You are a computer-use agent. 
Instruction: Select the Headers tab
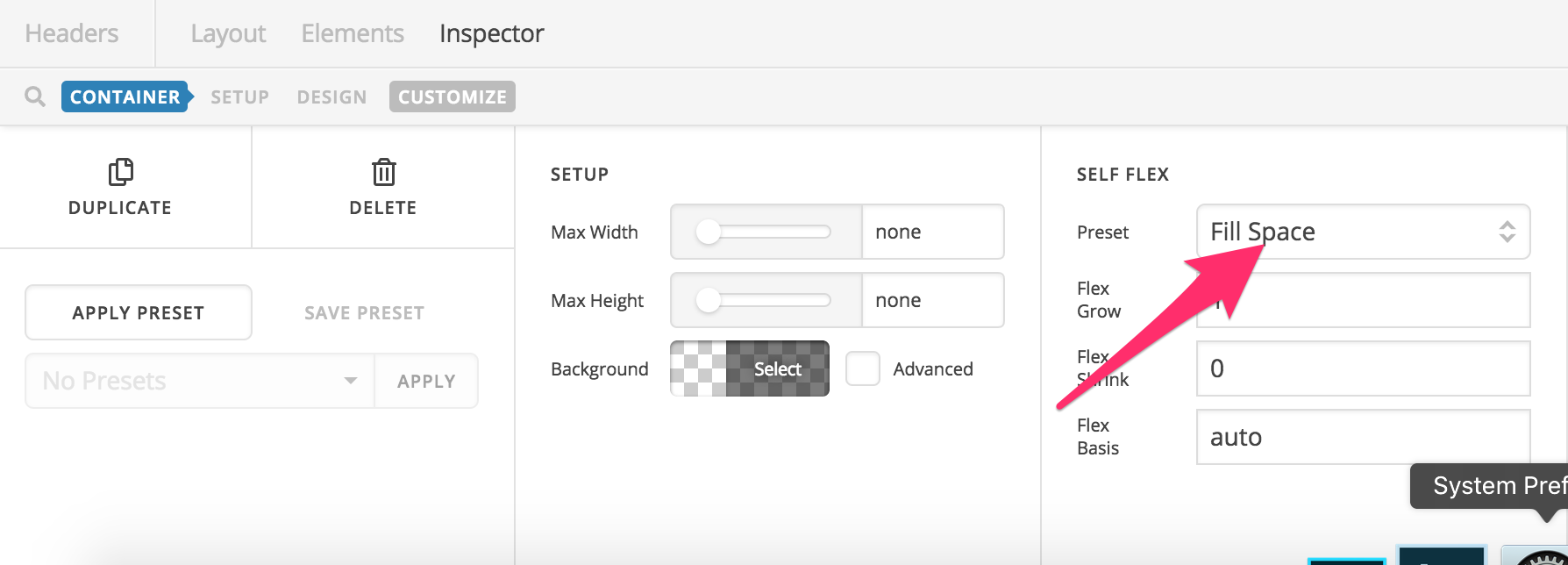[72, 33]
